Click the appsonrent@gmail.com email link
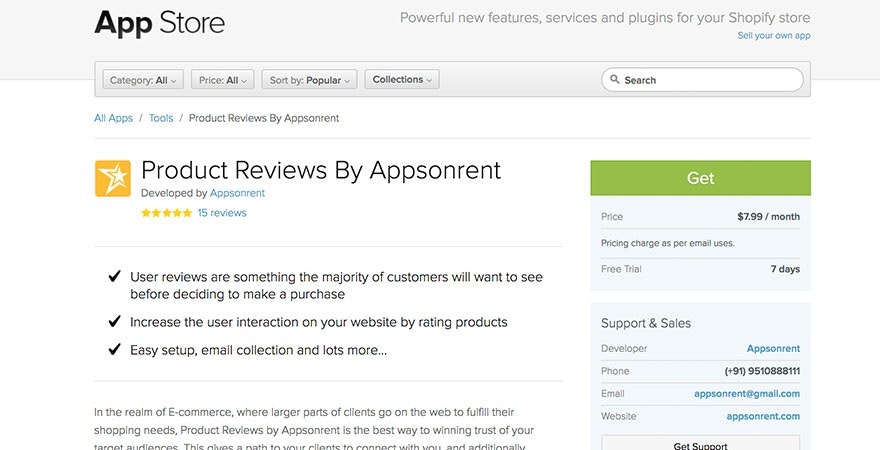The height and width of the screenshot is (450, 880). click(x=747, y=394)
